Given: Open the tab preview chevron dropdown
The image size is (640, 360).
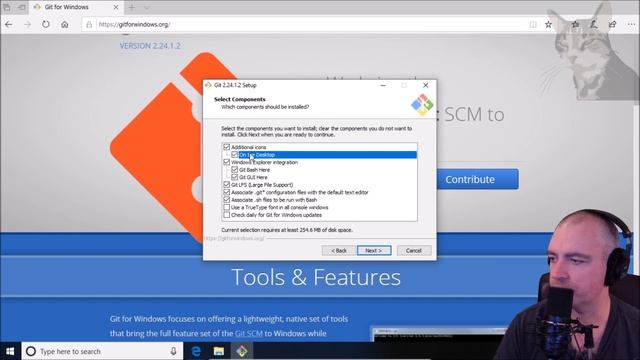Looking at the screenshot, I should [x=147, y=7].
